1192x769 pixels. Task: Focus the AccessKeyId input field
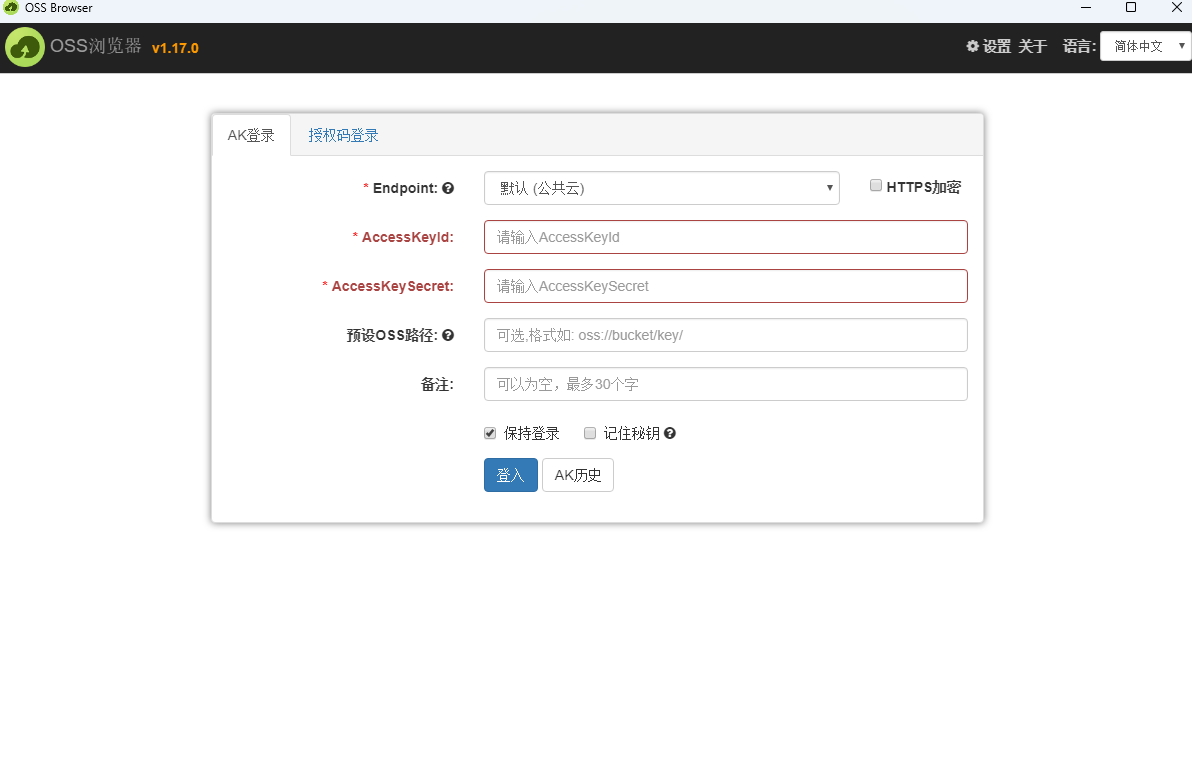(725, 237)
